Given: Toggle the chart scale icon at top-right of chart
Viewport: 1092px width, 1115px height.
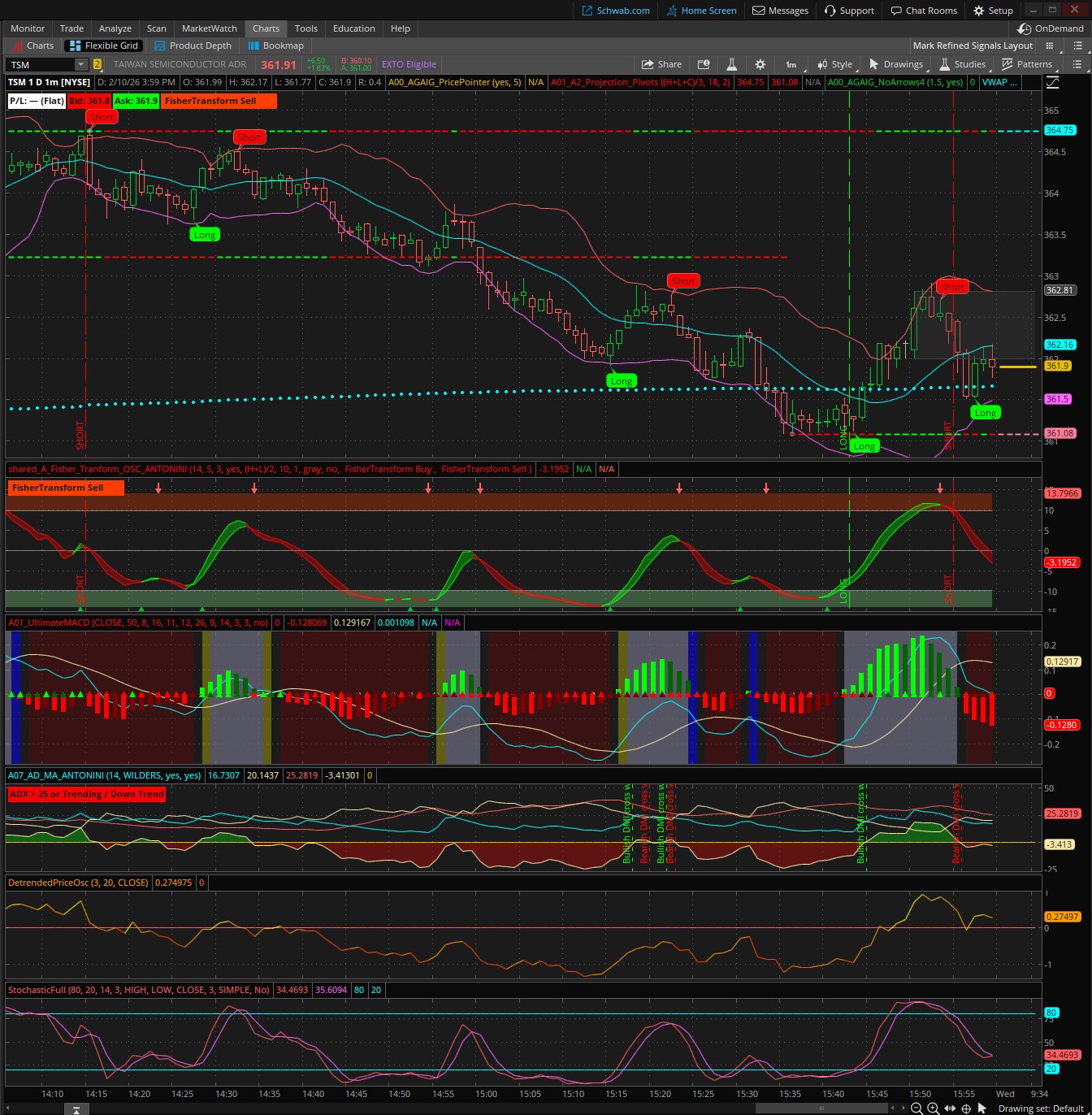Looking at the screenshot, I should tap(1052, 82).
